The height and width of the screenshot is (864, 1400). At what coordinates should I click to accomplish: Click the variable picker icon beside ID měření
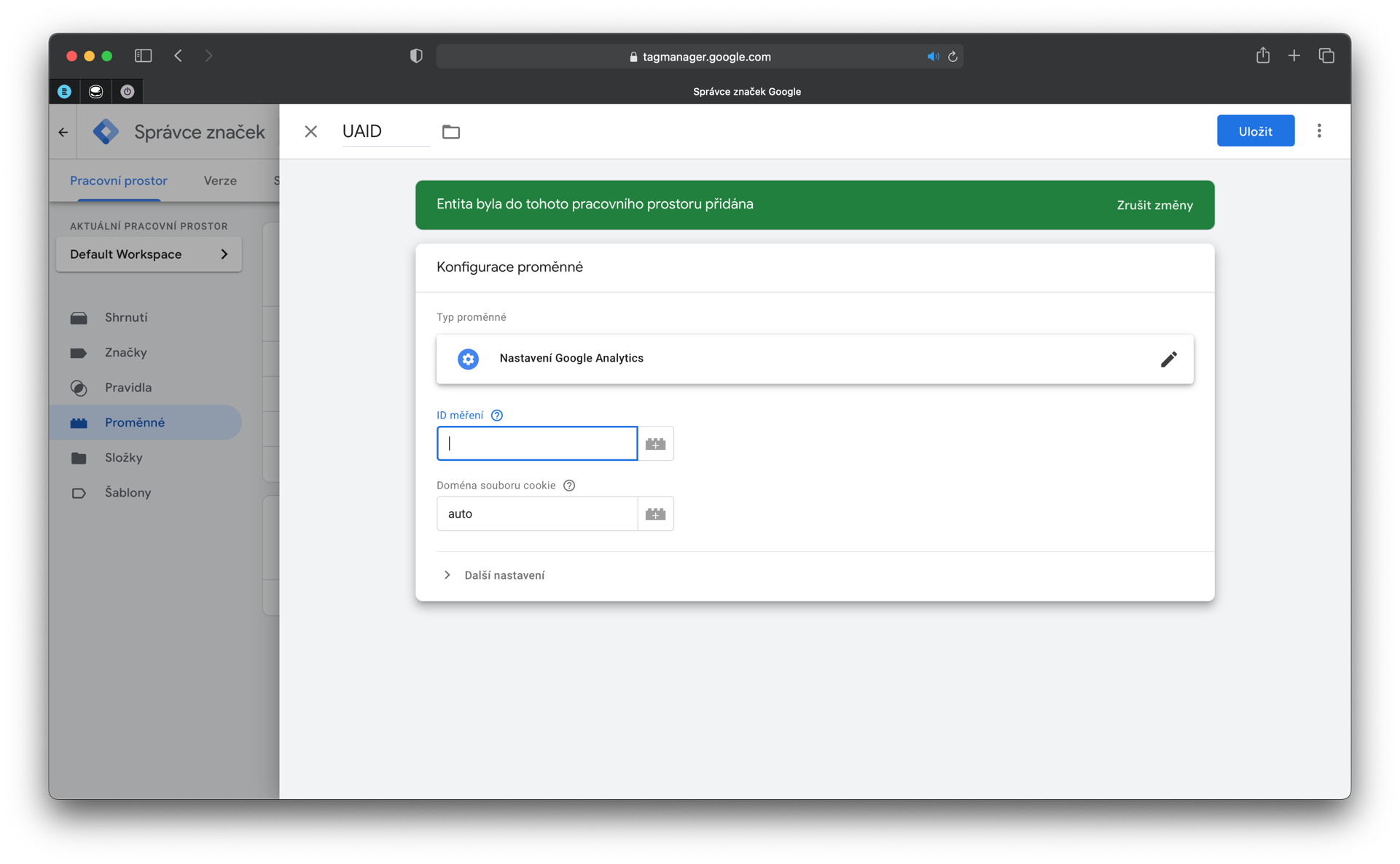coord(655,443)
